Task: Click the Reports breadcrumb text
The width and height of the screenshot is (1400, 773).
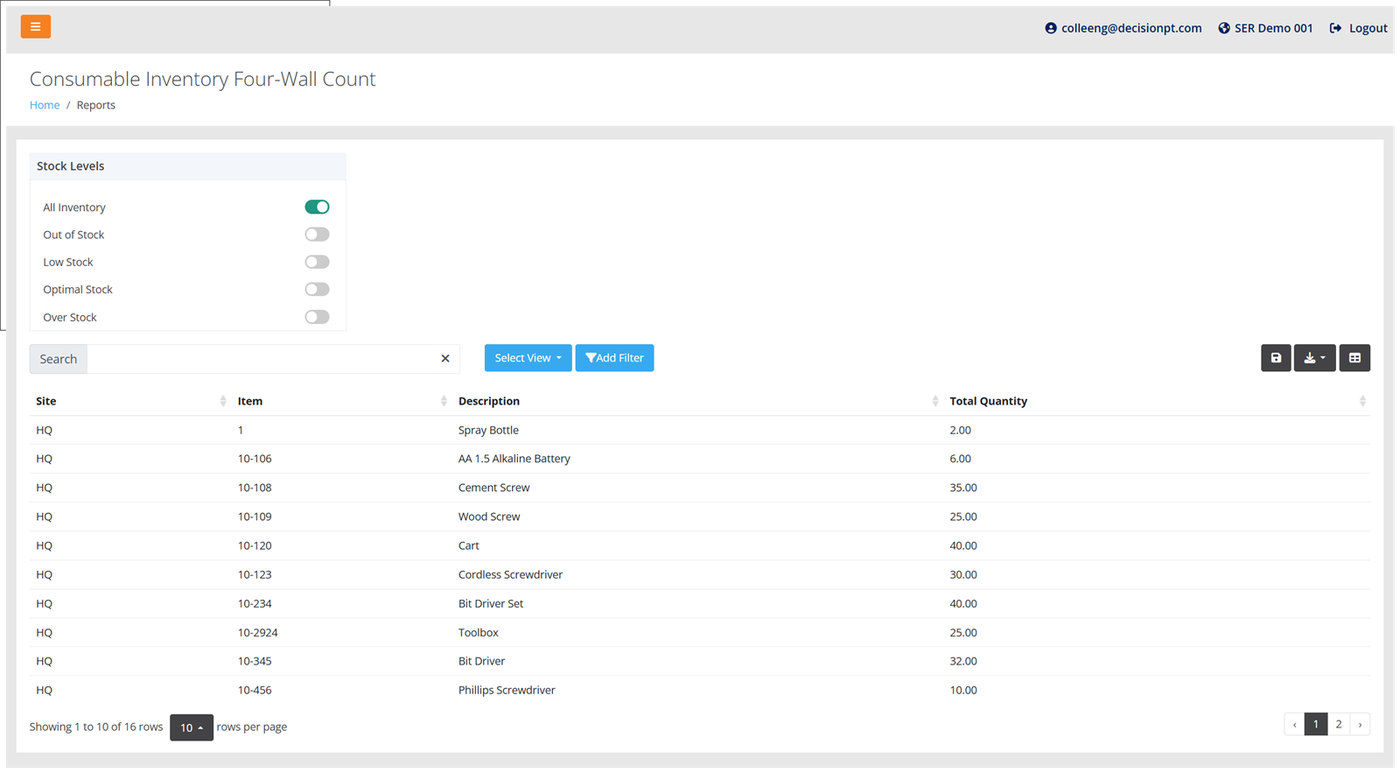Action: pyautogui.click(x=96, y=105)
